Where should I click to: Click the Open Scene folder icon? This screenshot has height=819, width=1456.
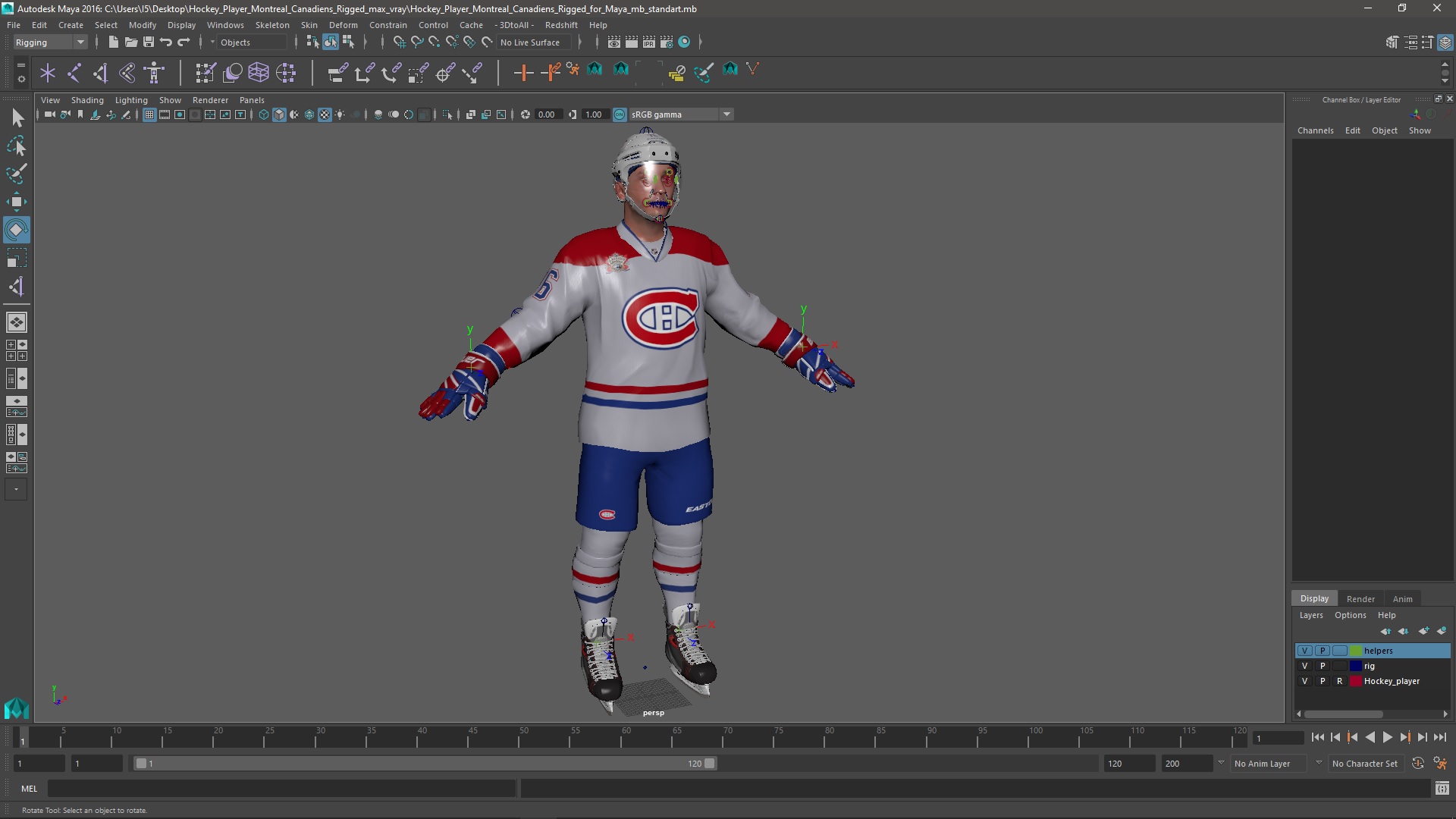130,42
